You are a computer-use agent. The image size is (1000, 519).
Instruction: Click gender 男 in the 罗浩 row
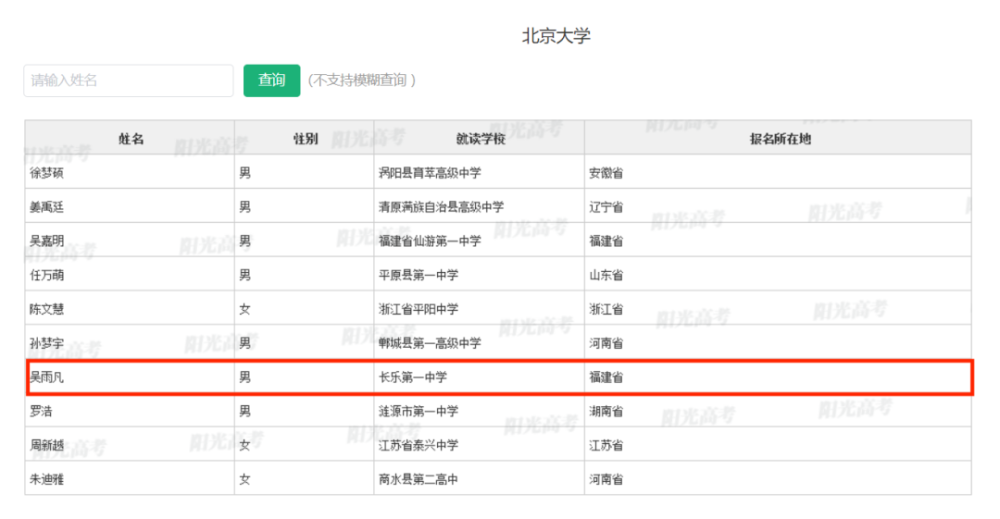[245, 411]
